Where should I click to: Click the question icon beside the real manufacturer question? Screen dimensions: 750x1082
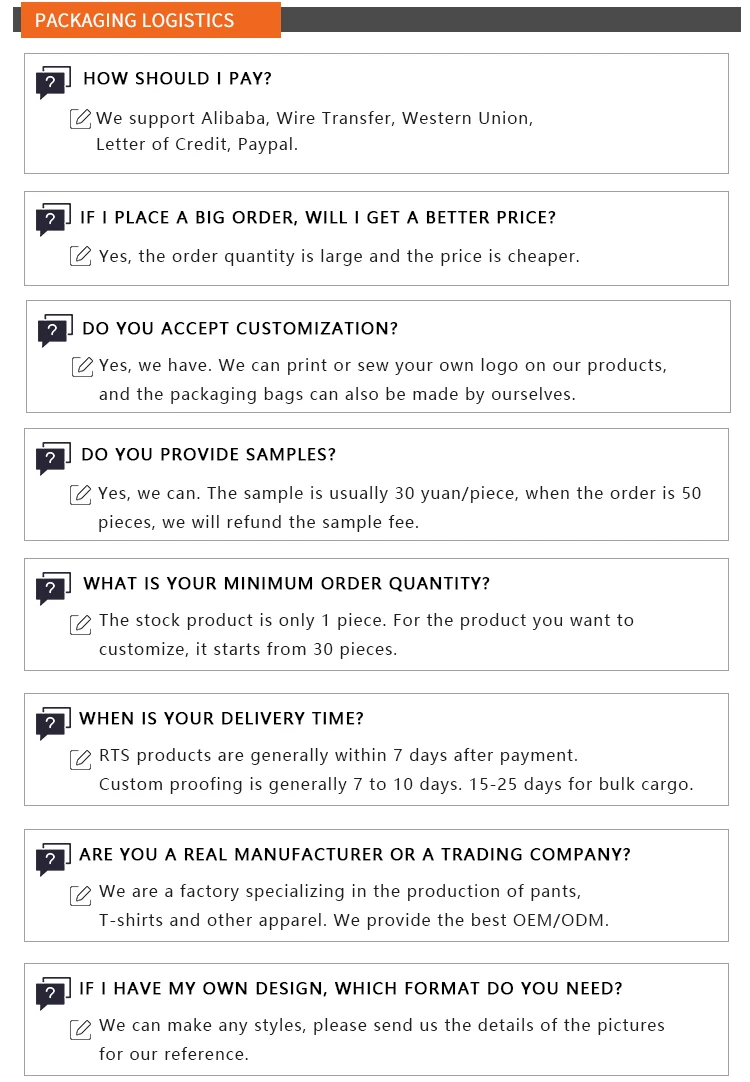coord(53,858)
